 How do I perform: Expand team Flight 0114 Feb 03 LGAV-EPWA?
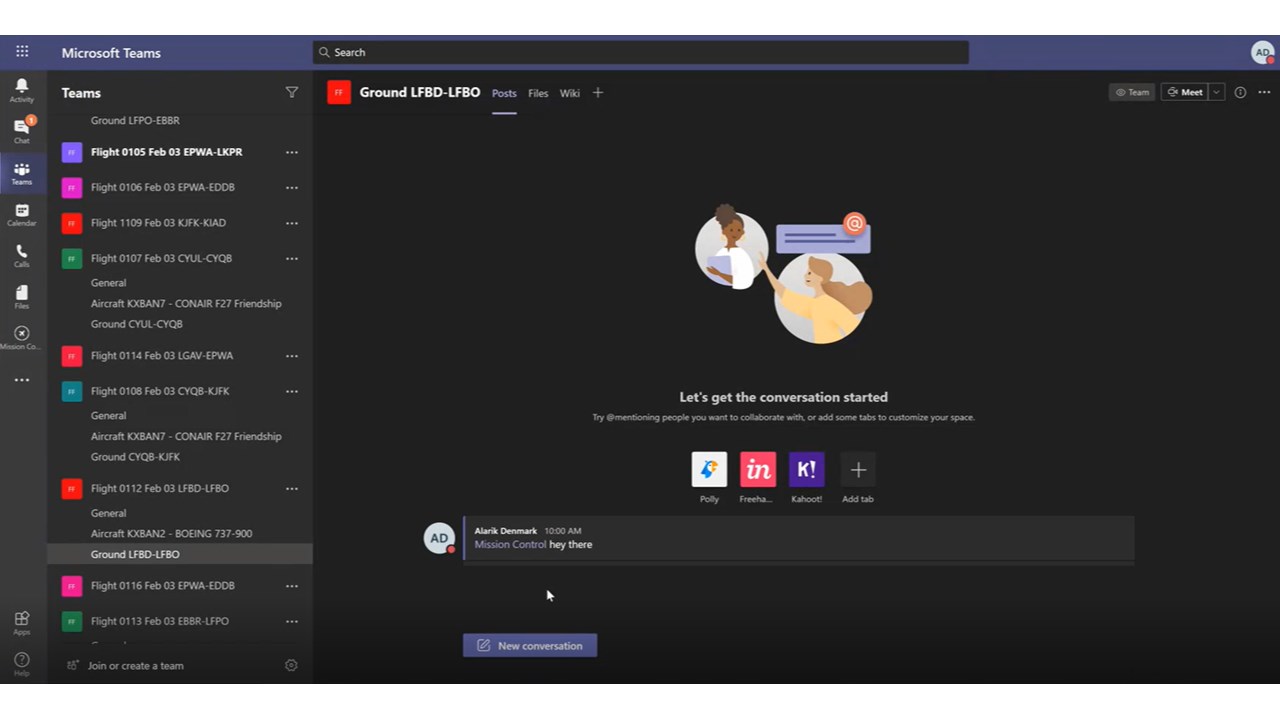(162, 355)
